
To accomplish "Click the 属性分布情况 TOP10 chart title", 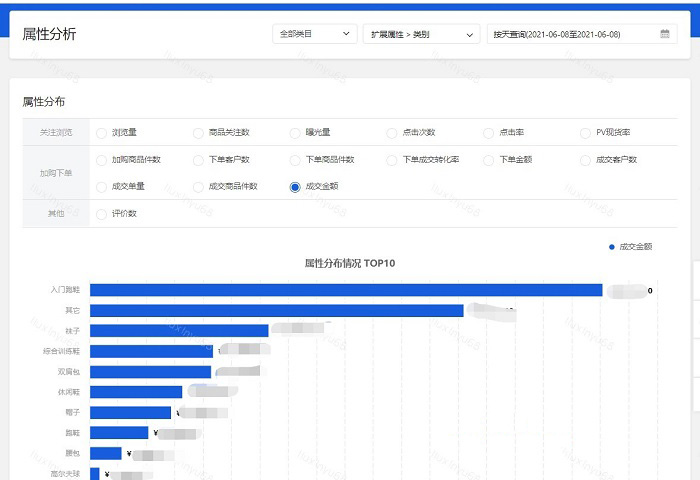I will (x=350, y=263).
